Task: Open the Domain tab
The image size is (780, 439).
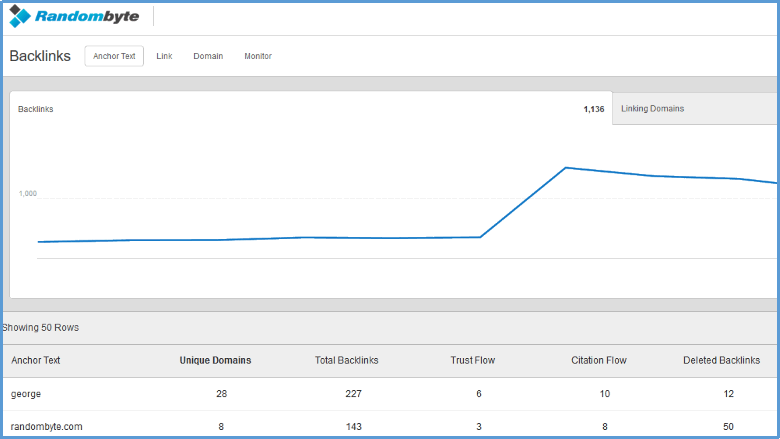Action: point(208,56)
